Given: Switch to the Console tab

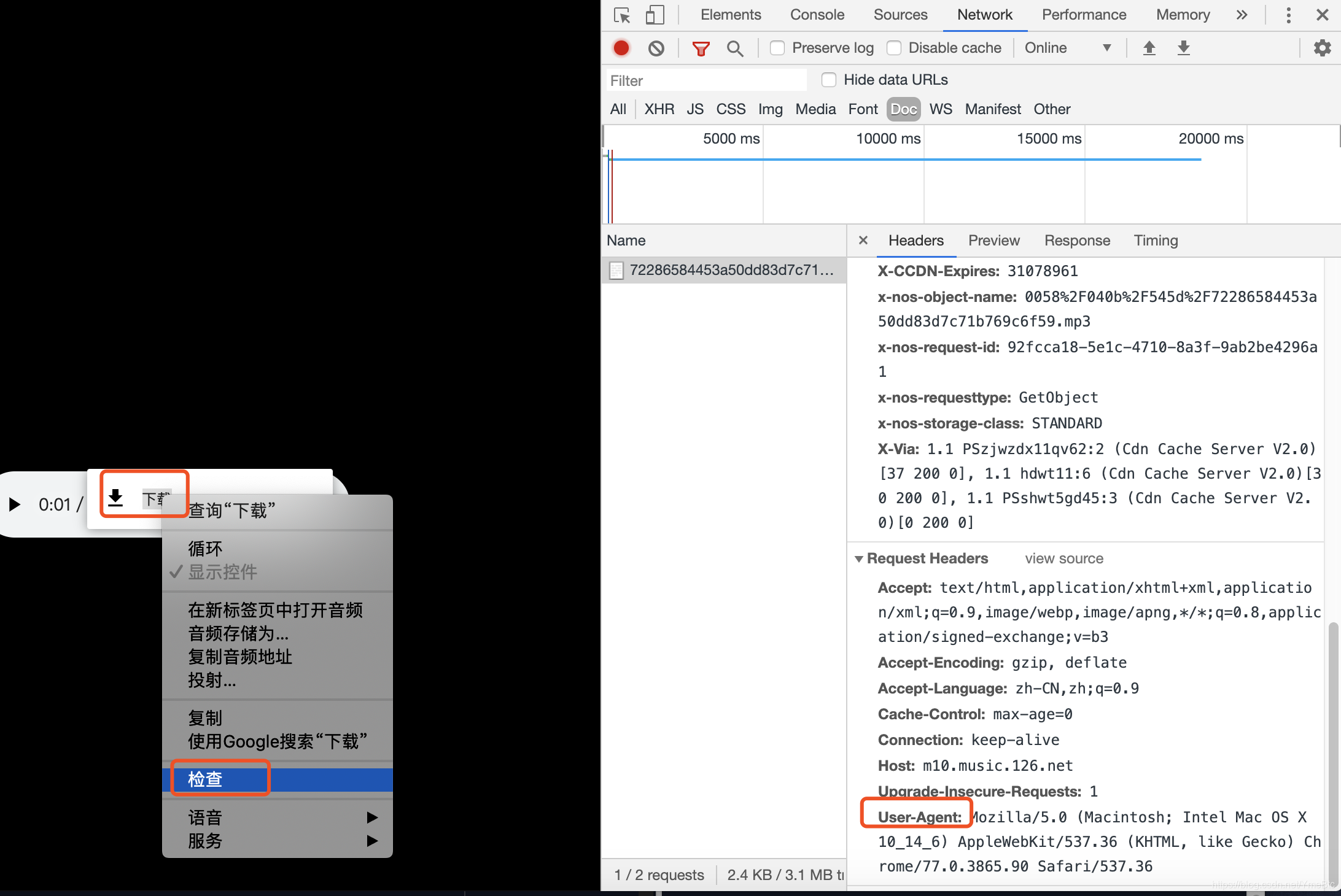Looking at the screenshot, I should pyautogui.click(x=817, y=15).
